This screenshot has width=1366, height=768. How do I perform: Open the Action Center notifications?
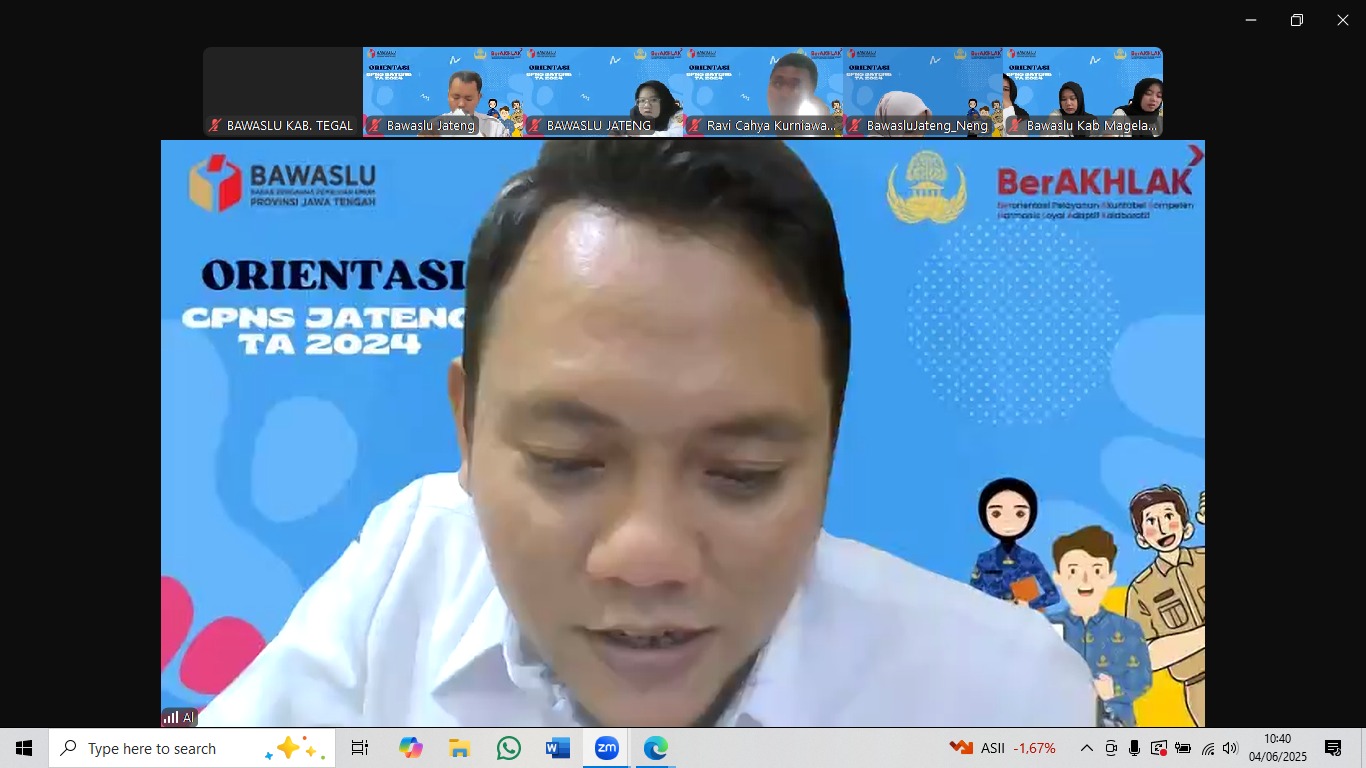1332,747
